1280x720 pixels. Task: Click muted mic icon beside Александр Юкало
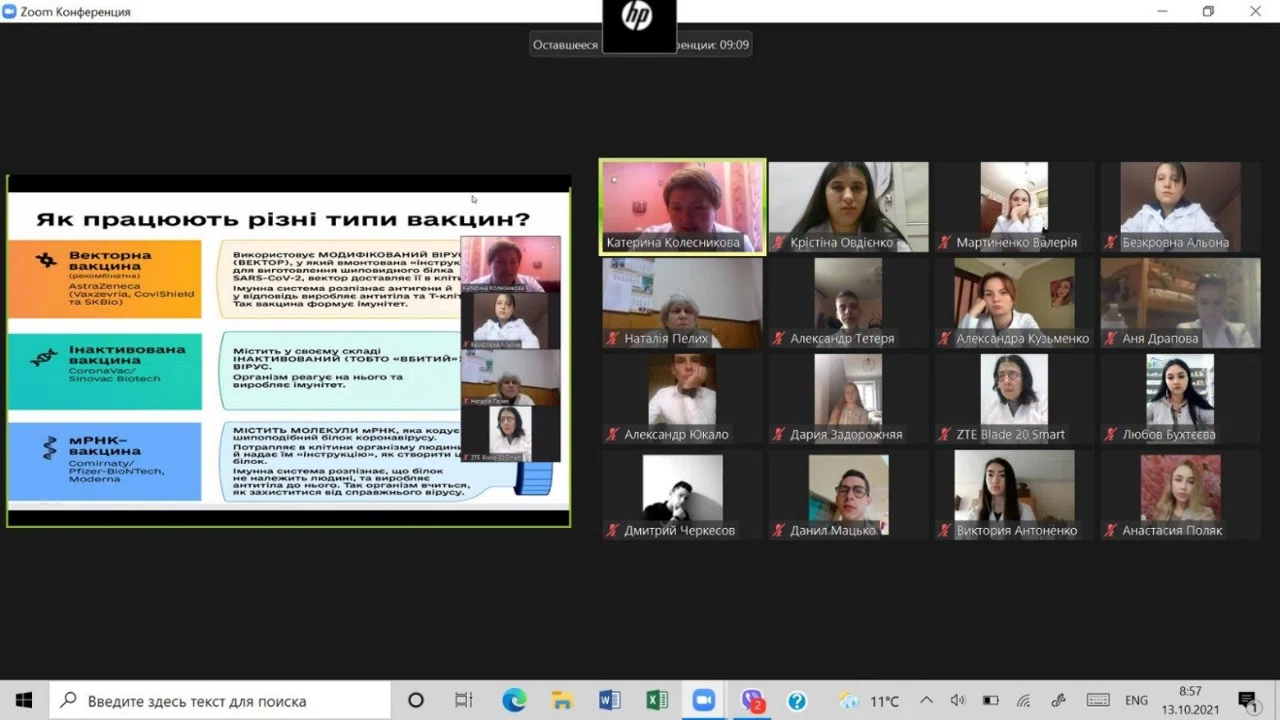pos(612,434)
